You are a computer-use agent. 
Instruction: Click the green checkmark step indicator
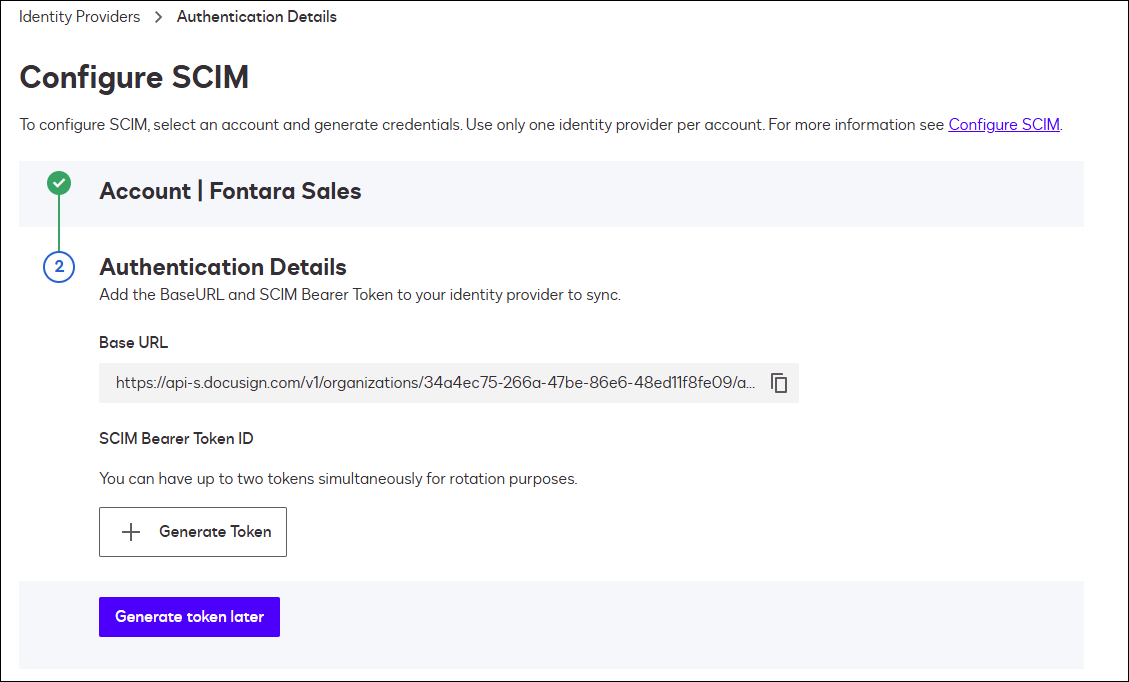tap(59, 183)
